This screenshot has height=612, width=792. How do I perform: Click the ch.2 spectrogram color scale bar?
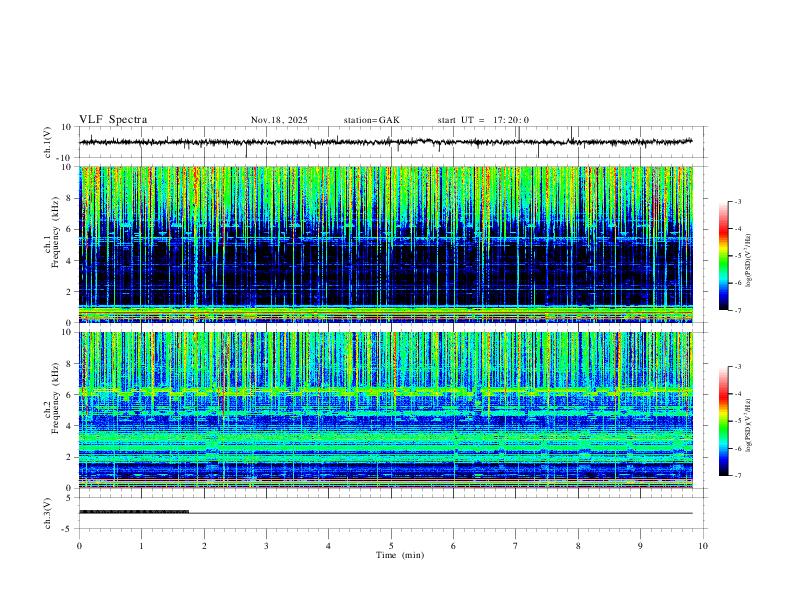[723, 421]
